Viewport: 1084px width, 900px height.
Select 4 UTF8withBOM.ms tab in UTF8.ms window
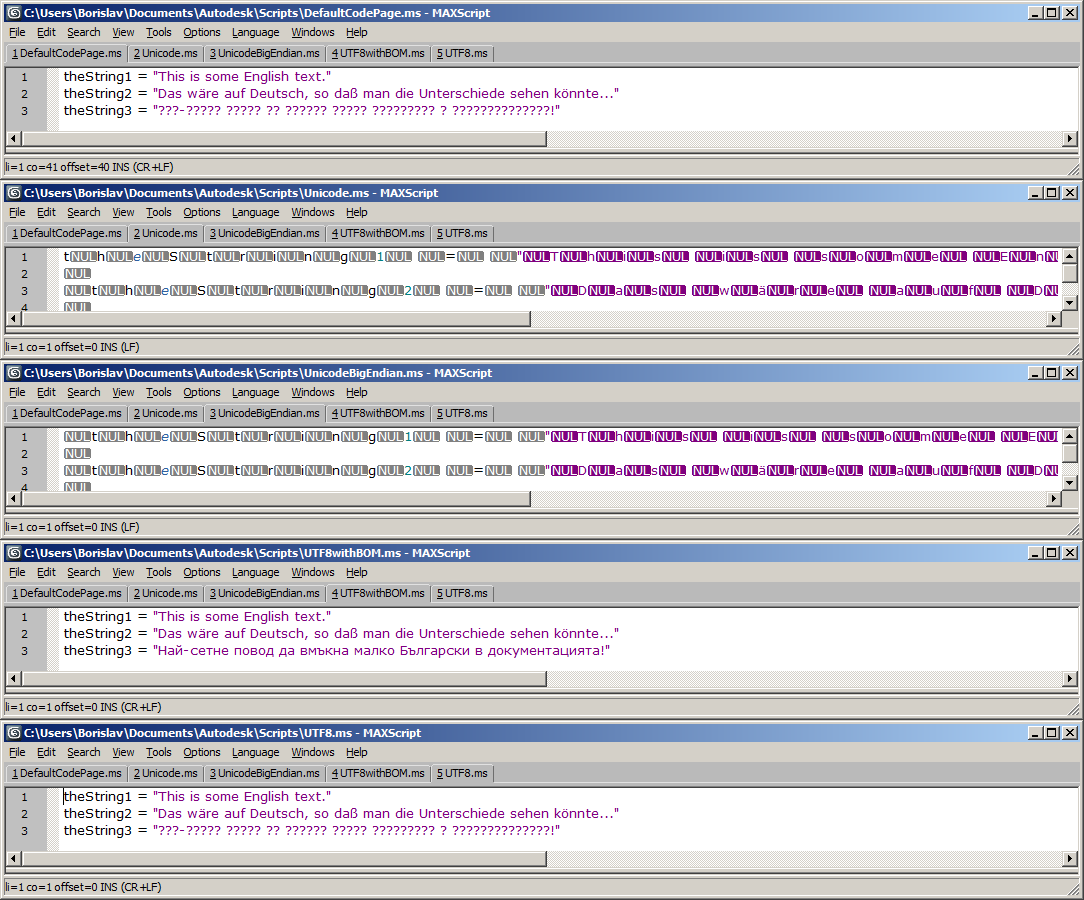pyautogui.click(x=378, y=774)
